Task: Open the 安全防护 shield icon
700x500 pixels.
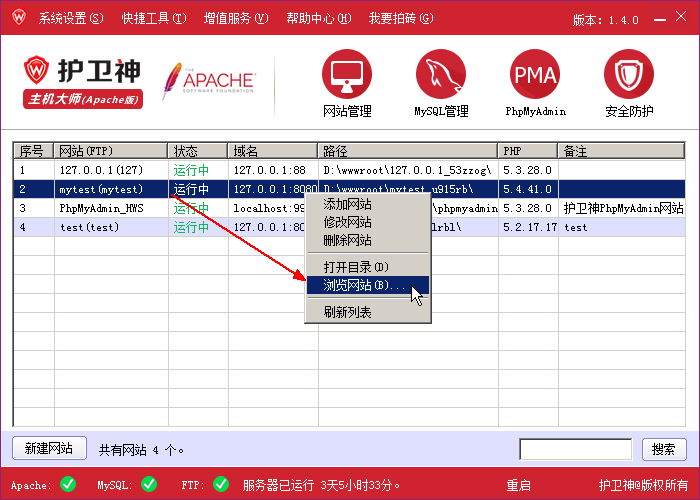Action: pyautogui.click(x=629, y=83)
